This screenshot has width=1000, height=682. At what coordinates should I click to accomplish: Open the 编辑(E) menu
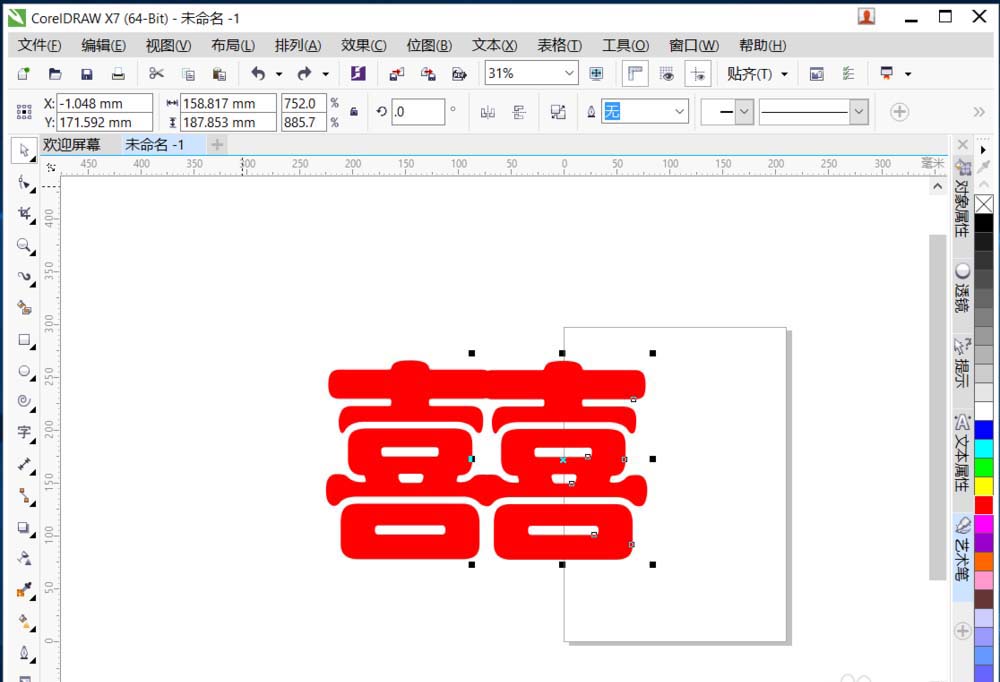pos(103,45)
